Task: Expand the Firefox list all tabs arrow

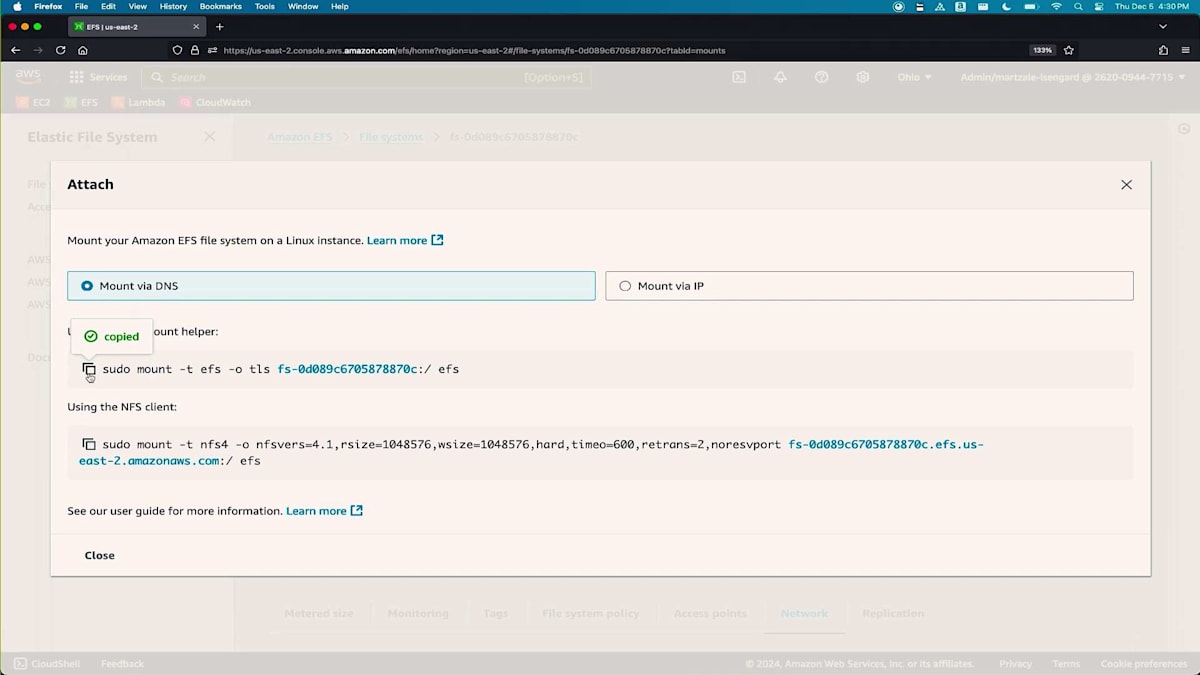Action: 1163,27
